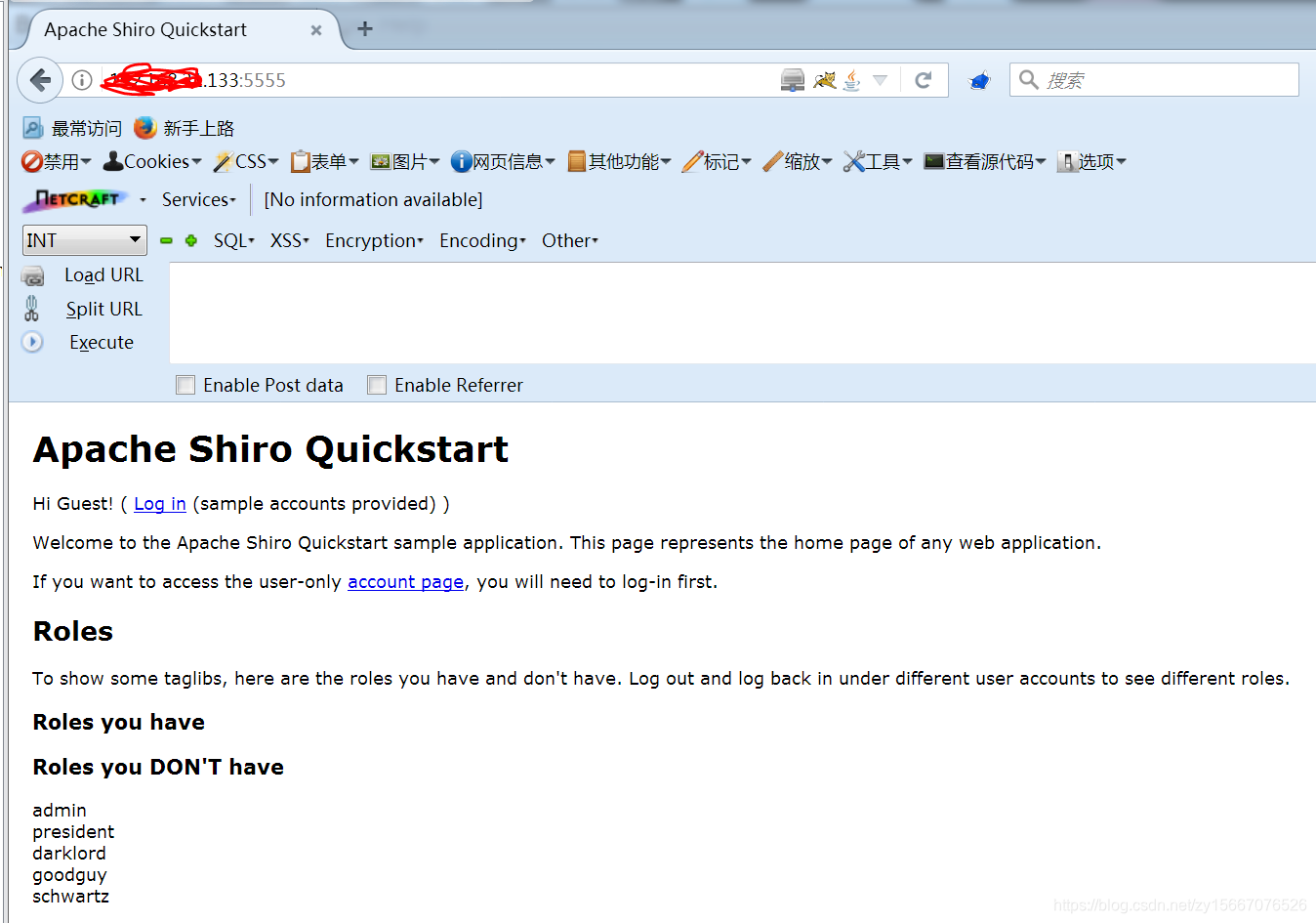Go back with the browser back arrow
The width and height of the screenshot is (1316, 923).
[40, 80]
